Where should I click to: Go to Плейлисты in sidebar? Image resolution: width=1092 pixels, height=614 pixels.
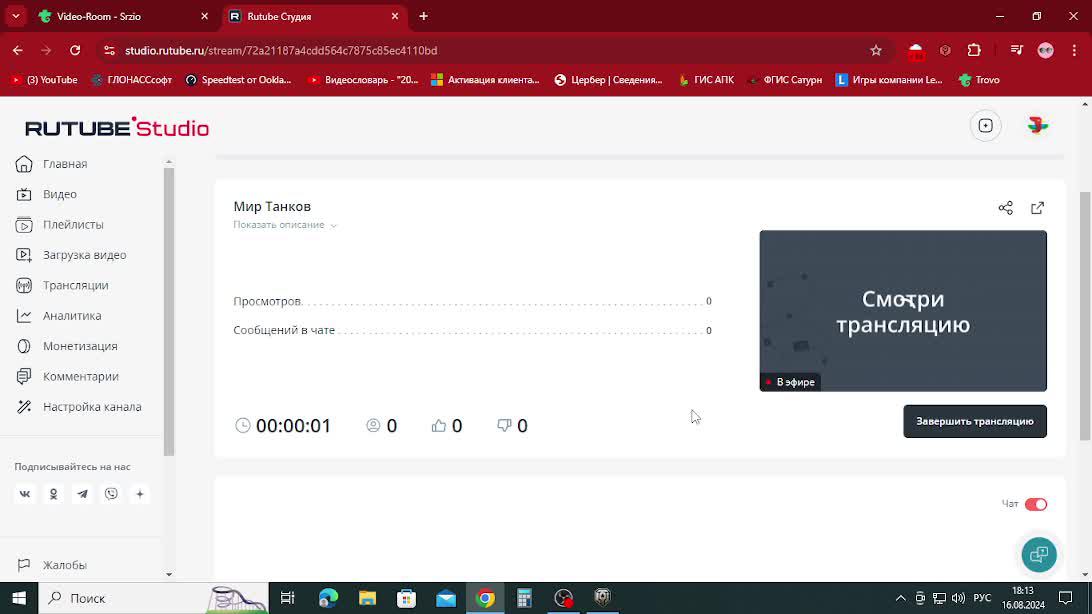(x=60, y=225)
